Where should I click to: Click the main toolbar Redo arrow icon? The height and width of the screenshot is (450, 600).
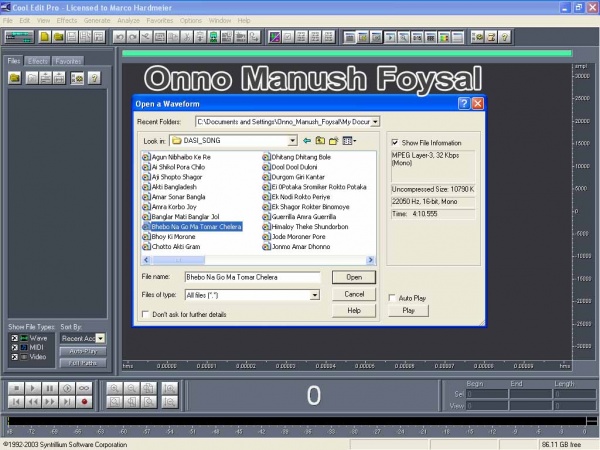coord(133,37)
